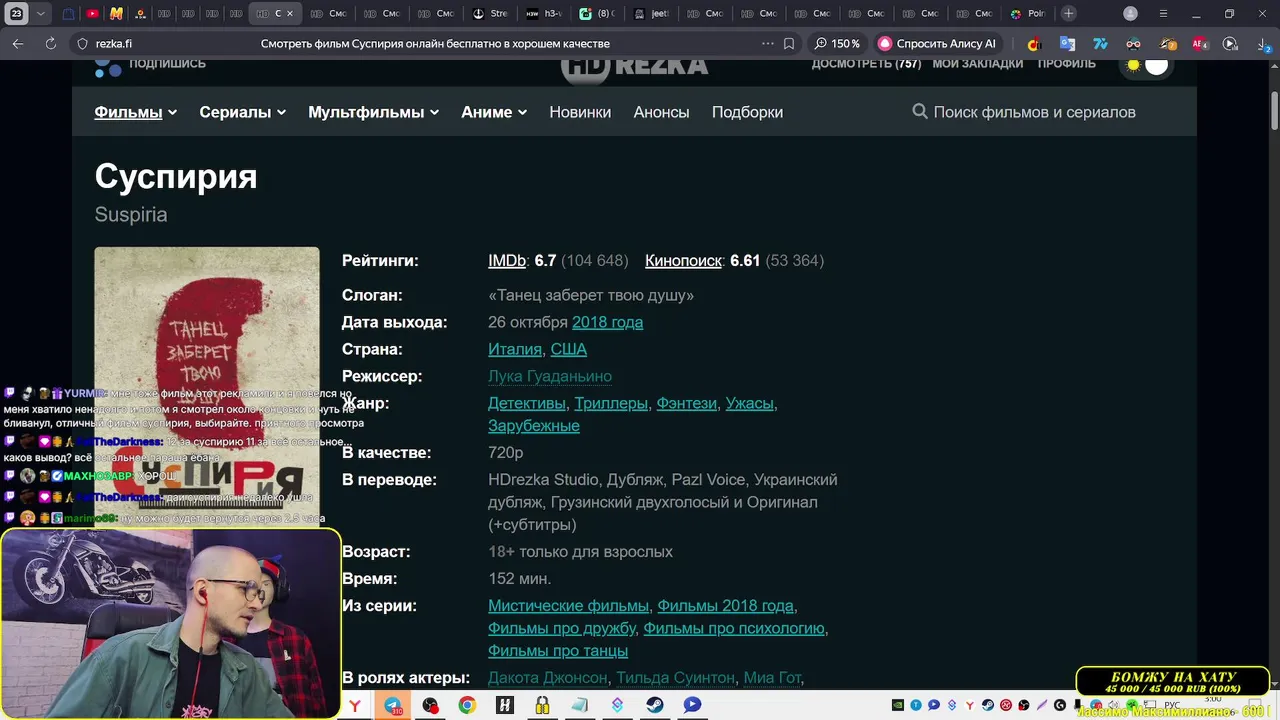Switch to the jeet browser tab

tap(652, 14)
